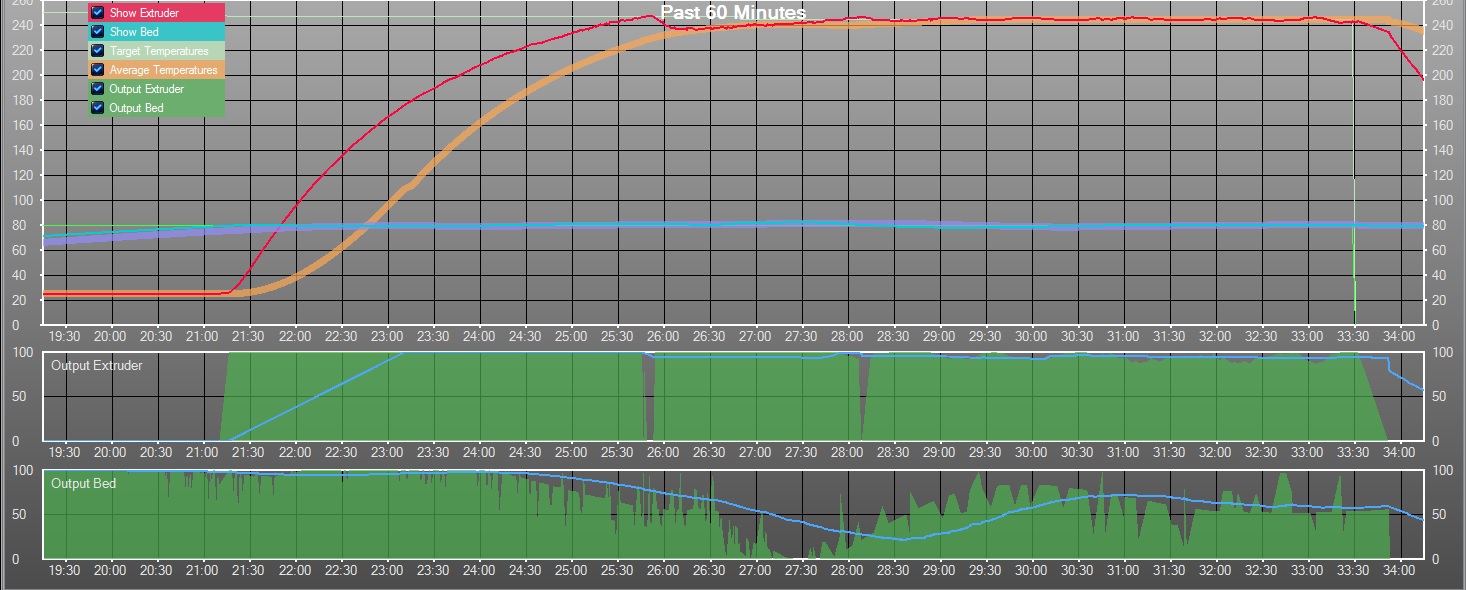Click 26:00 tick below the temperature graph
The width and height of the screenshot is (1466, 590).
(663, 339)
